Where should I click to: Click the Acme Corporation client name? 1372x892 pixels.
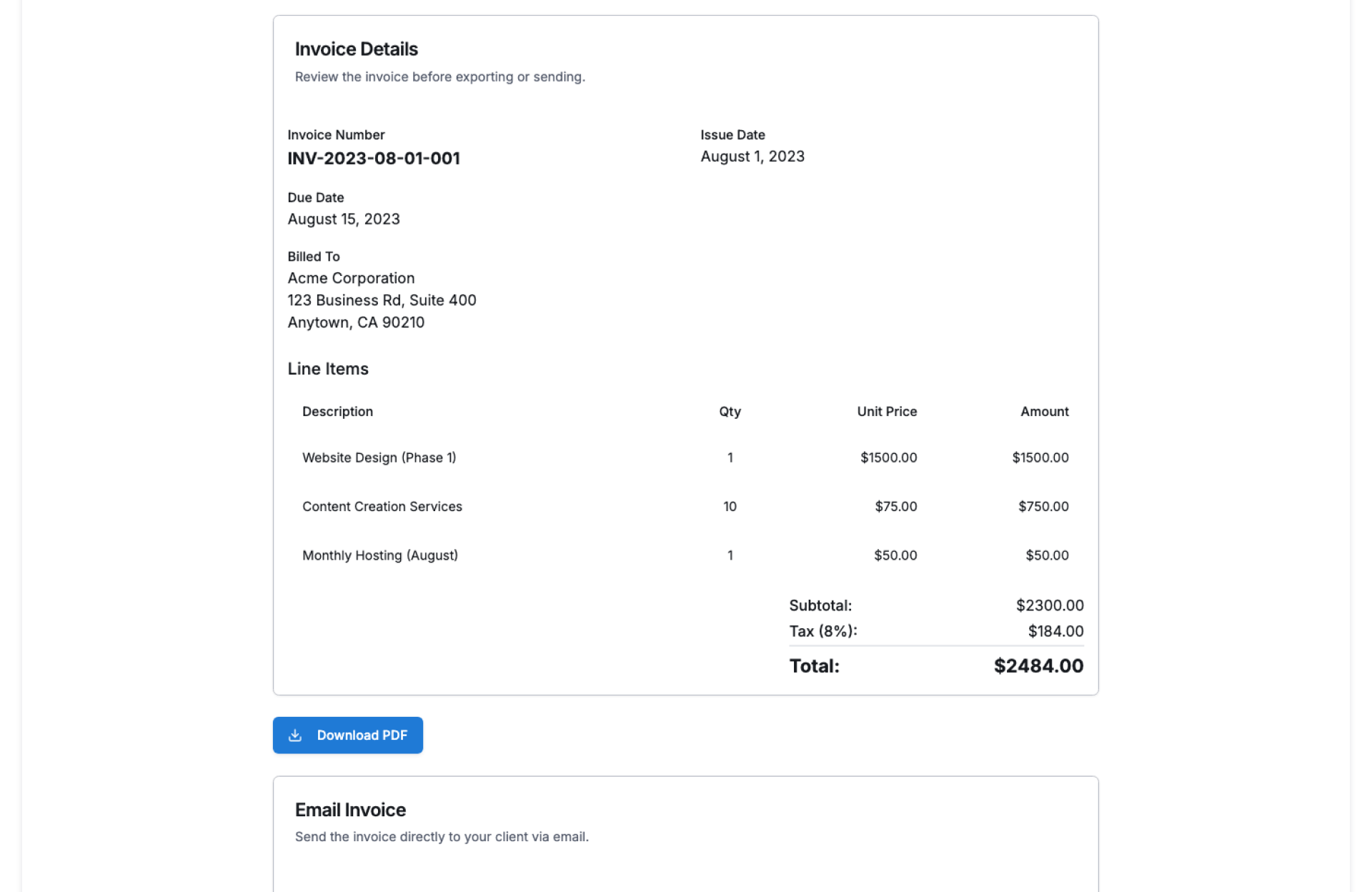351,278
